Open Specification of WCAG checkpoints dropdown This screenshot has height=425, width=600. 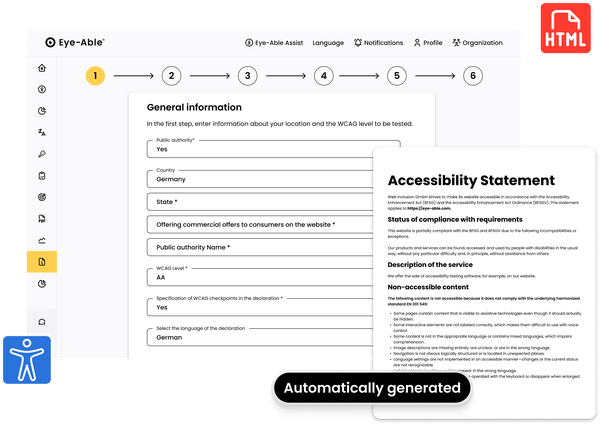tap(260, 307)
